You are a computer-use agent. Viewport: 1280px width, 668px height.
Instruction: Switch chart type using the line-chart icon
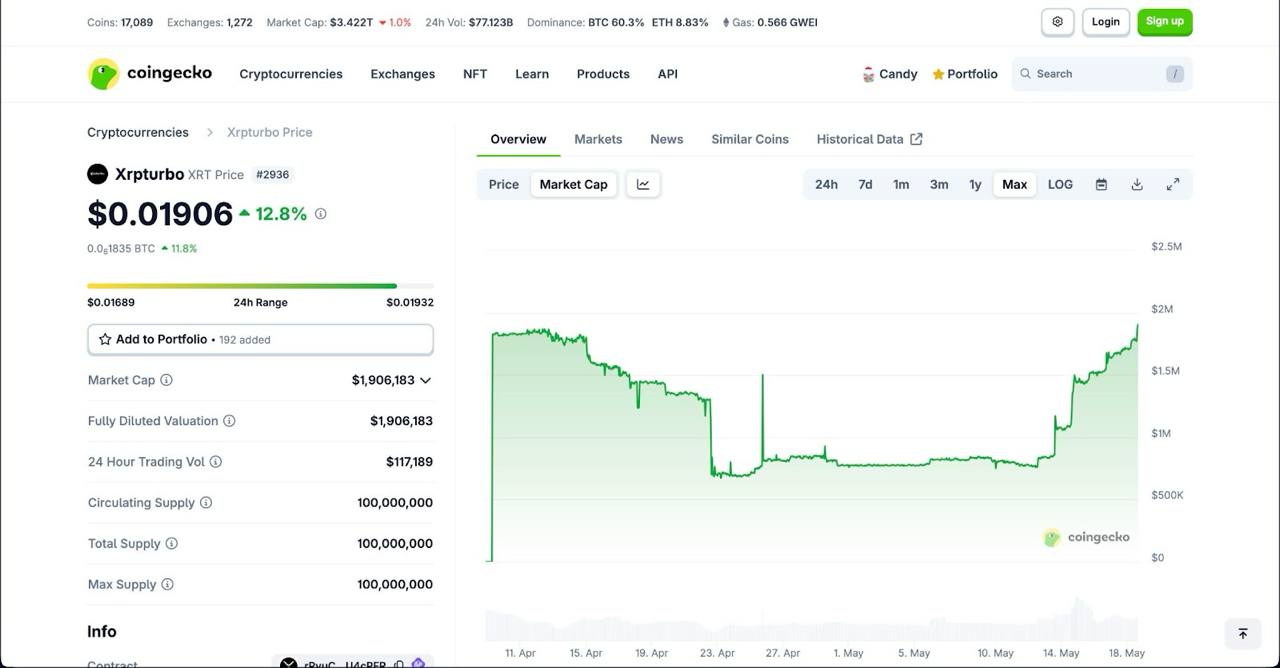[642, 184]
